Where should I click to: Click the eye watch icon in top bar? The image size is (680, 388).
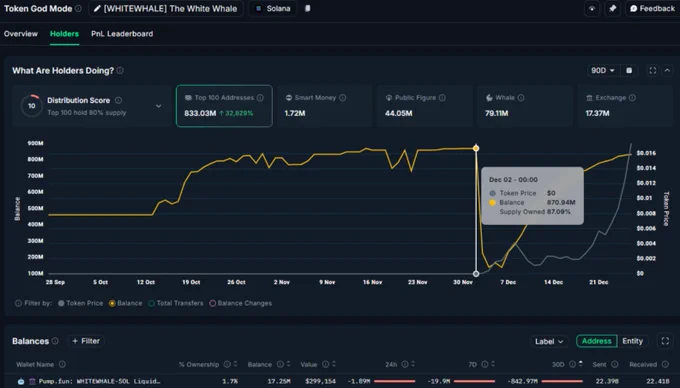point(592,8)
